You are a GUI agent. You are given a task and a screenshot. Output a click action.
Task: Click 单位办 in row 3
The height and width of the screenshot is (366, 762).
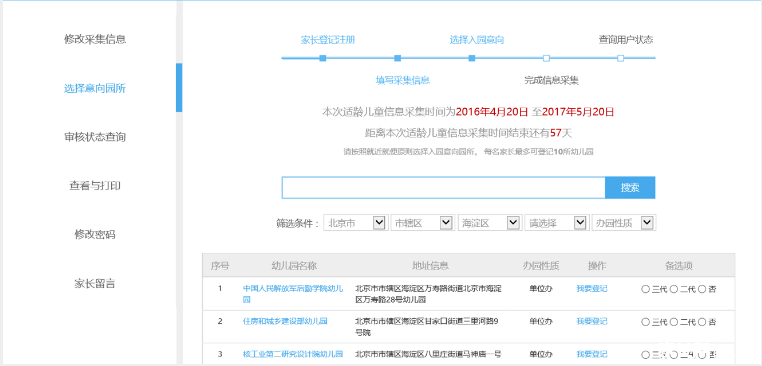(x=541, y=354)
